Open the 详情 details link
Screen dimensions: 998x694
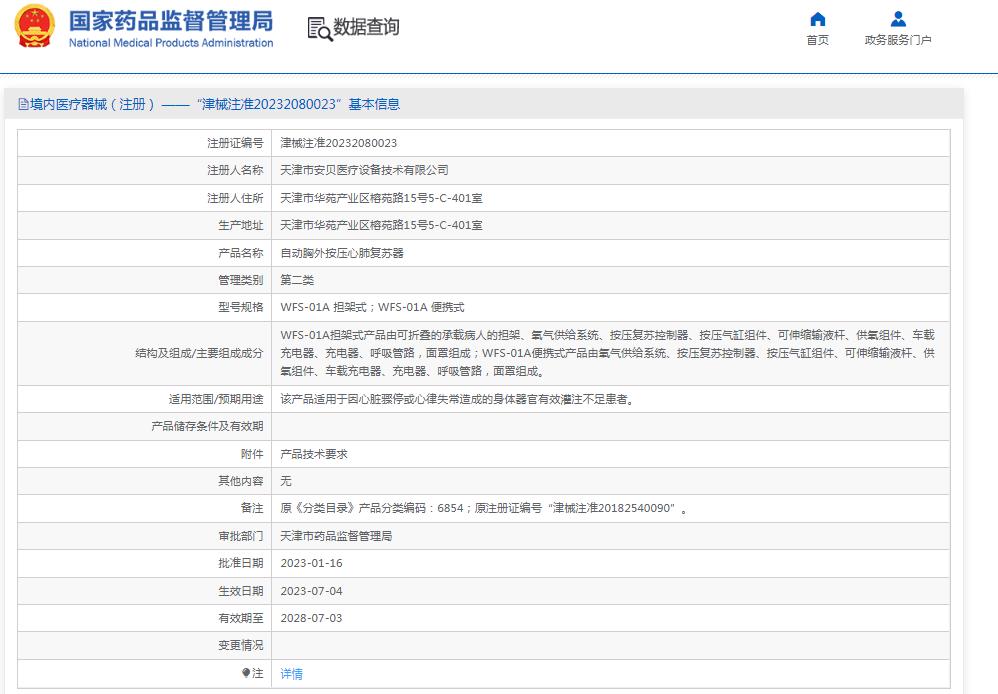(x=292, y=674)
